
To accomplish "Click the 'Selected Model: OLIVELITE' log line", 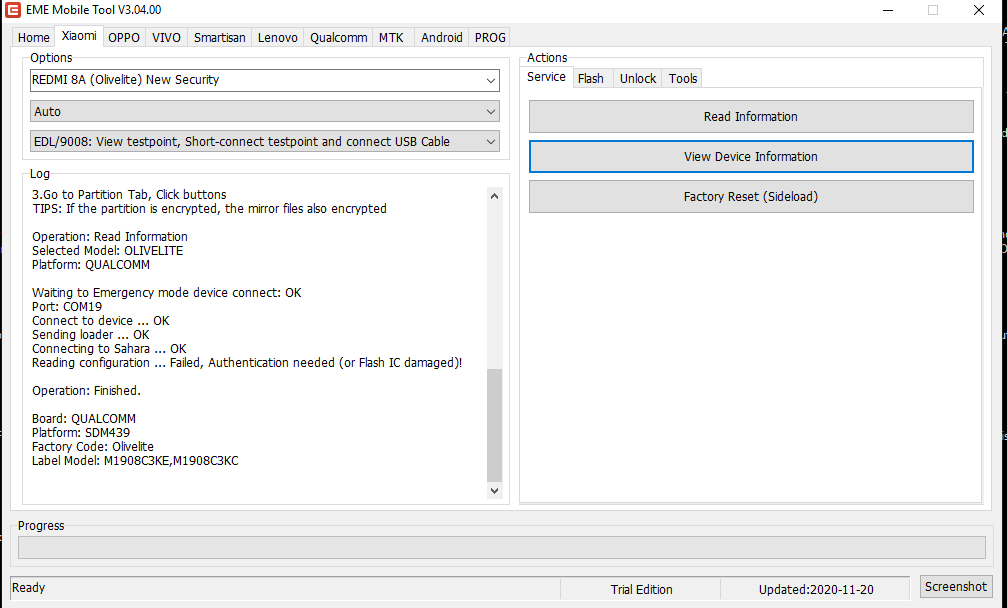I will 107,250.
